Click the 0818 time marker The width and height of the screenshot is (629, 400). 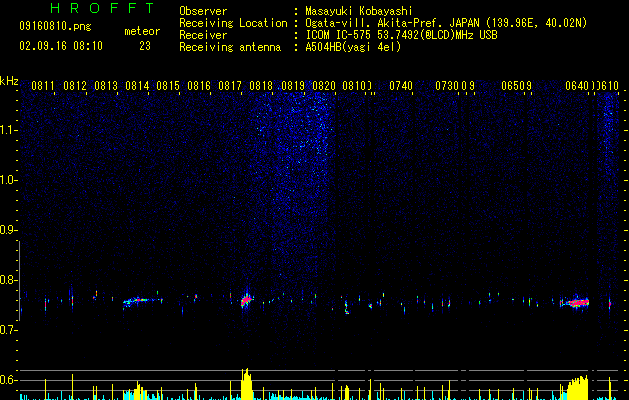261,86
